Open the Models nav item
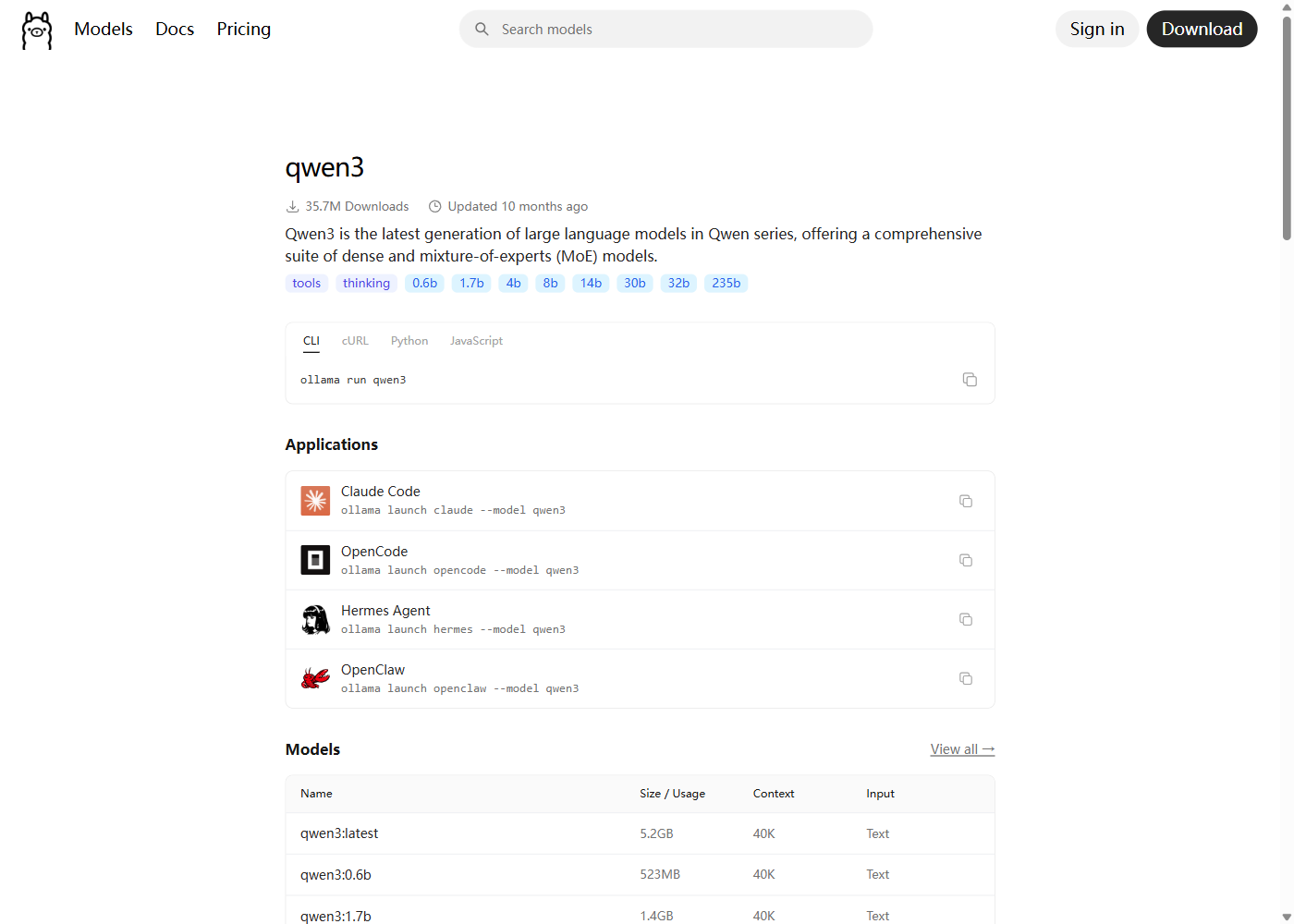The height and width of the screenshot is (924, 1294). tap(104, 30)
